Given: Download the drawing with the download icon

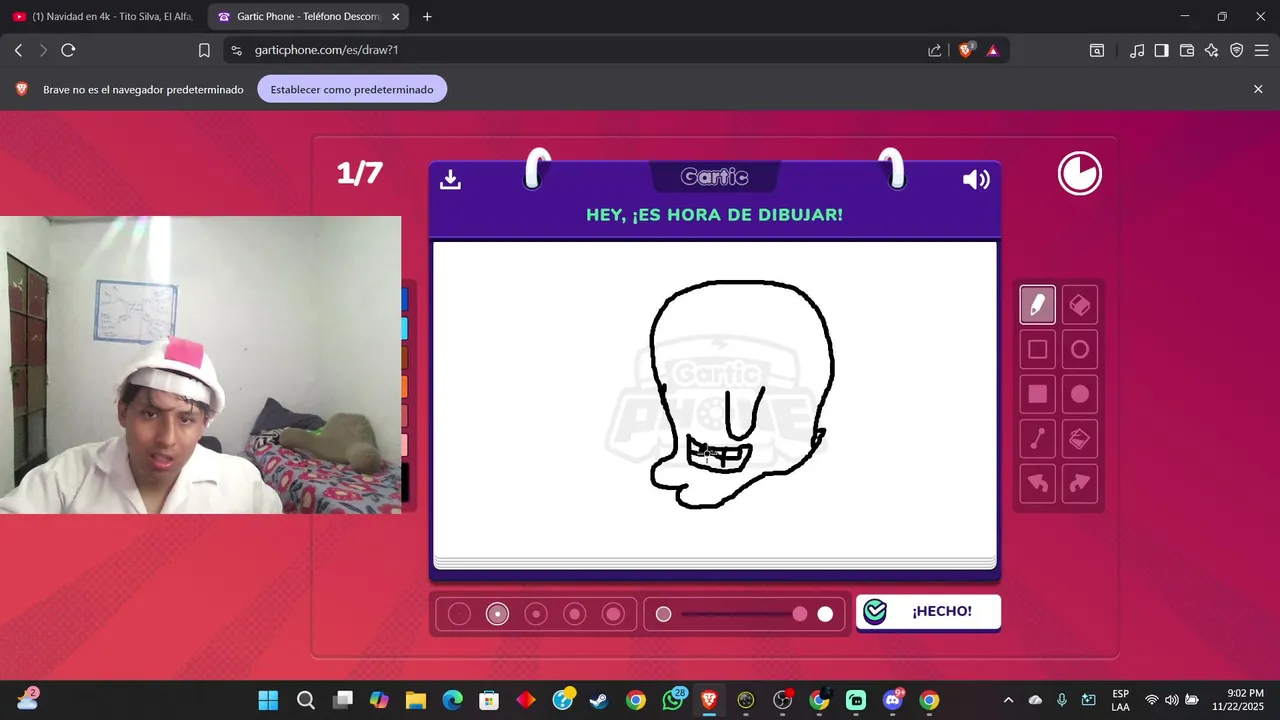Looking at the screenshot, I should [x=450, y=179].
